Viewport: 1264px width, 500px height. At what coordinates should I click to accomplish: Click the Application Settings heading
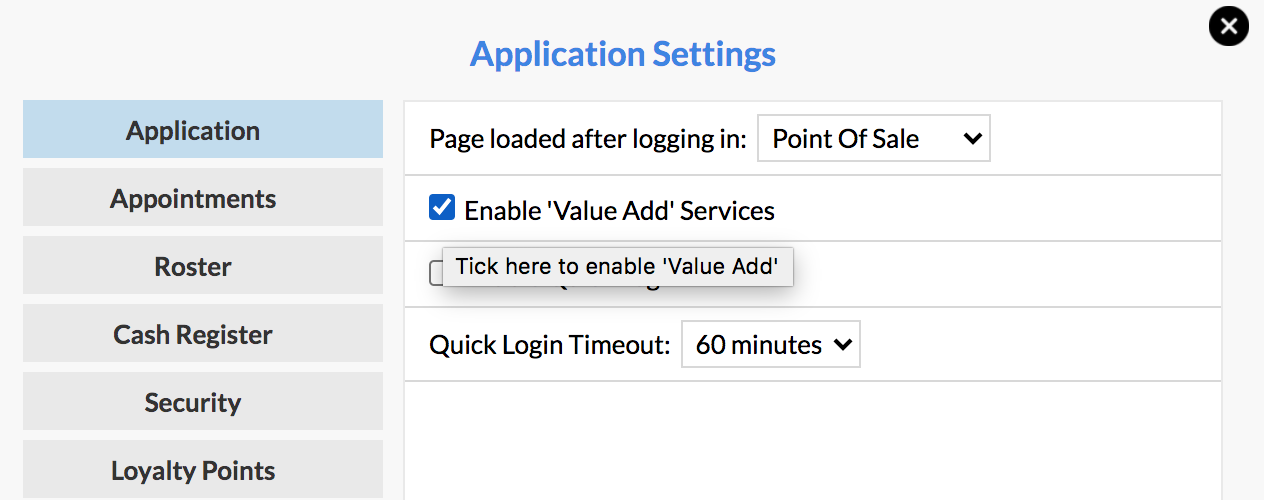coord(623,53)
